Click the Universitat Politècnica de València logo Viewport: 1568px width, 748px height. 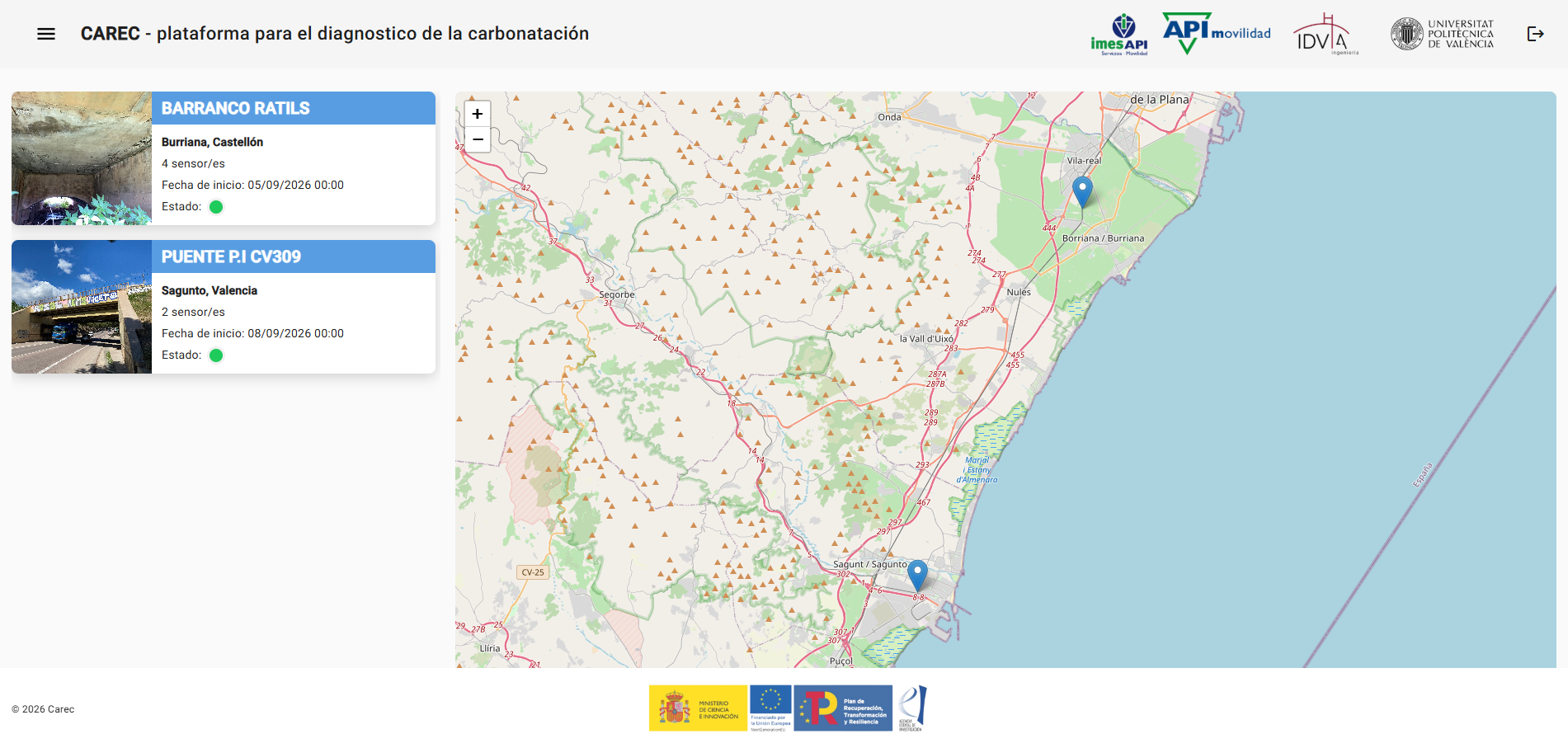tap(1443, 34)
